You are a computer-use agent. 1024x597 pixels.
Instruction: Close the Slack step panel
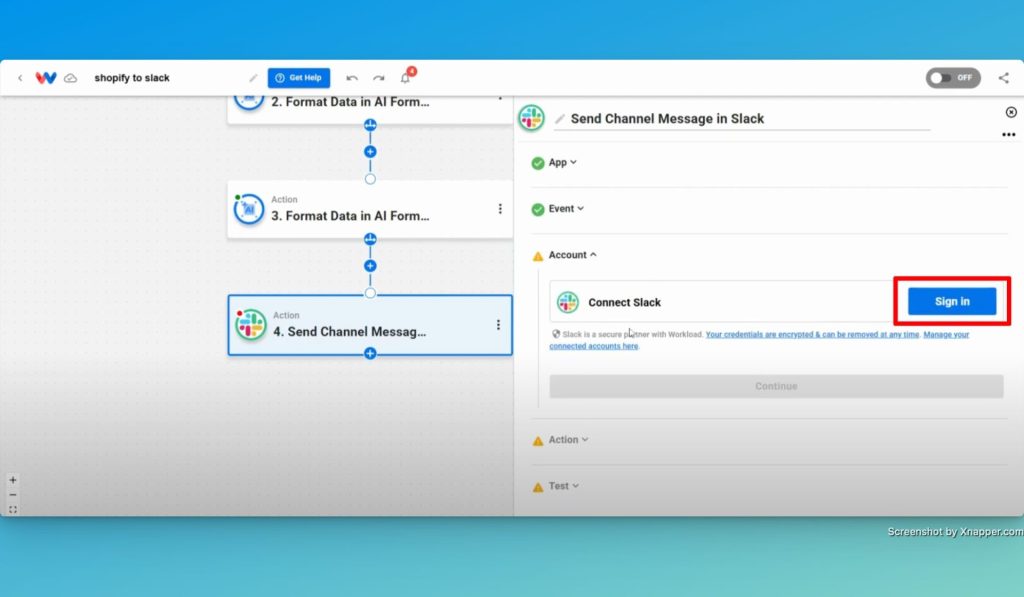tap(1011, 112)
